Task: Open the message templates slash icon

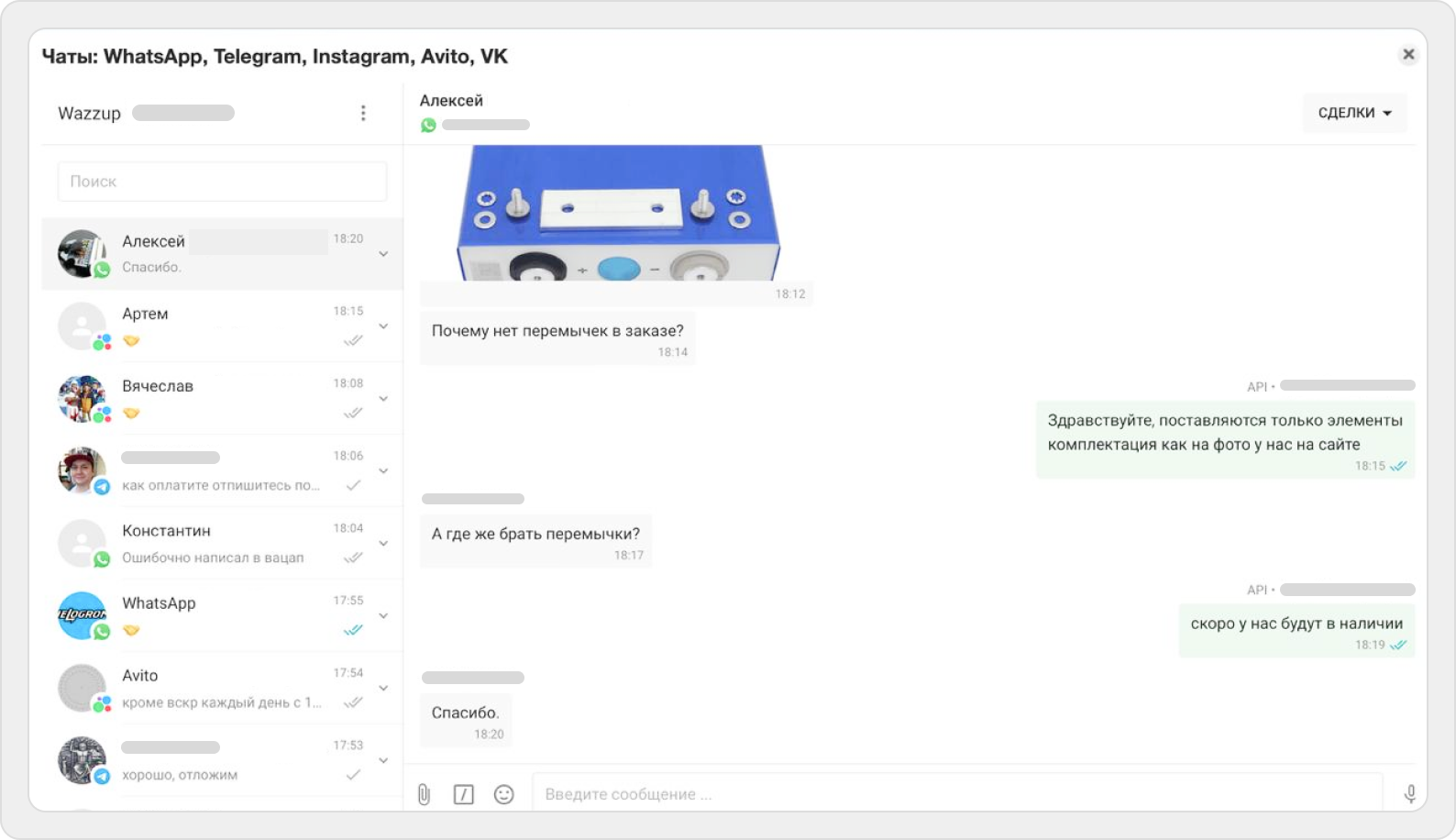Action: [464, 794]
